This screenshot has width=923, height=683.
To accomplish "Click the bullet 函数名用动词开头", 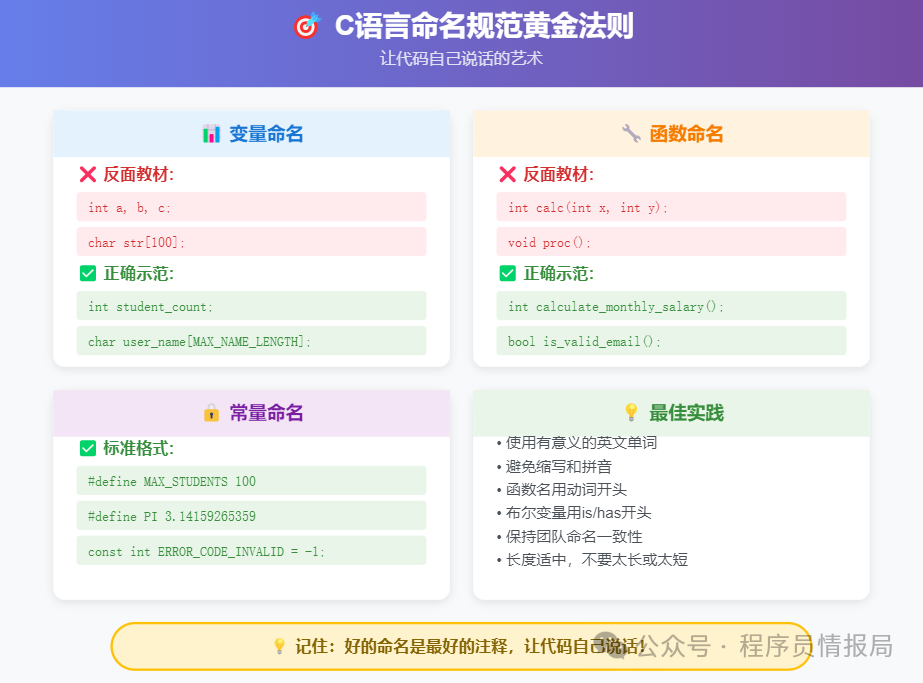I will point(562,490).
